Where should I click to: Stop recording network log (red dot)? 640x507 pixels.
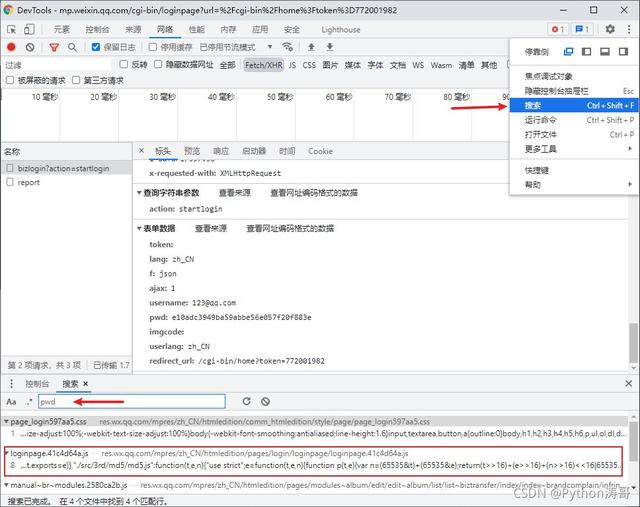[11, 47]
